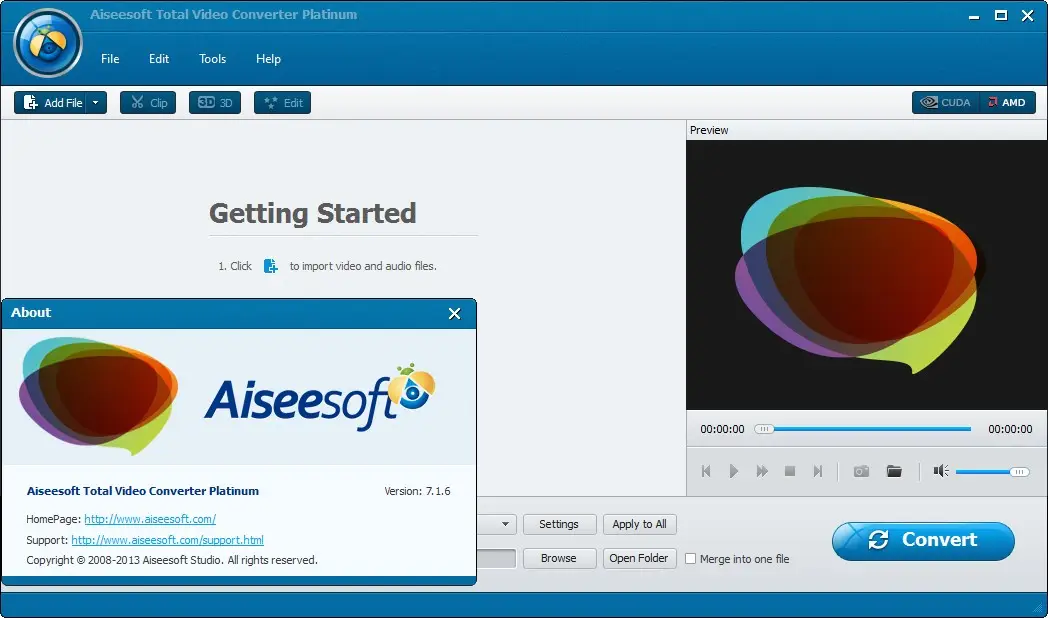The width and height of the screenshot is (1048, 618).
Task: Open the Help menu
Action: point(268,59)
